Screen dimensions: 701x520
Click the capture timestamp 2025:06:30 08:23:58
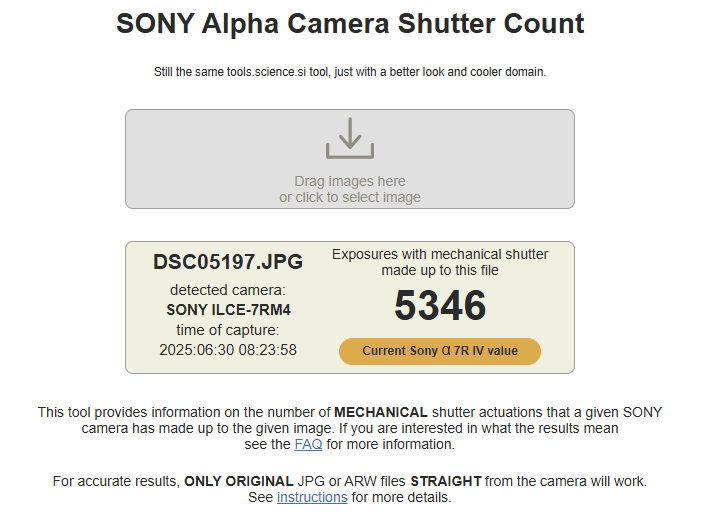228,350
